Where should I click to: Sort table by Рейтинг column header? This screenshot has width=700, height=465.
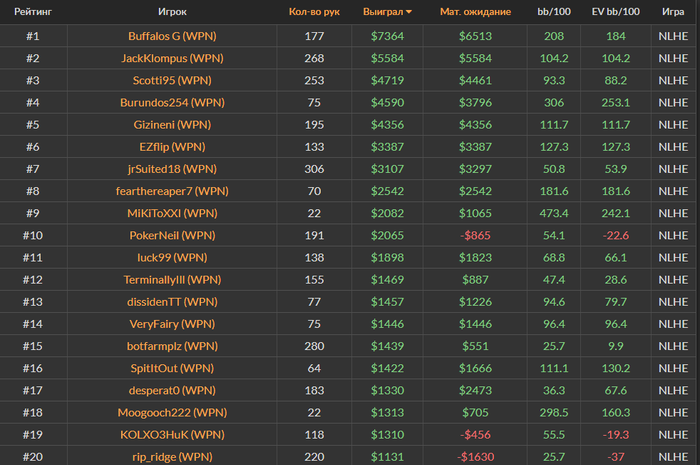click(x=33, y=12)
